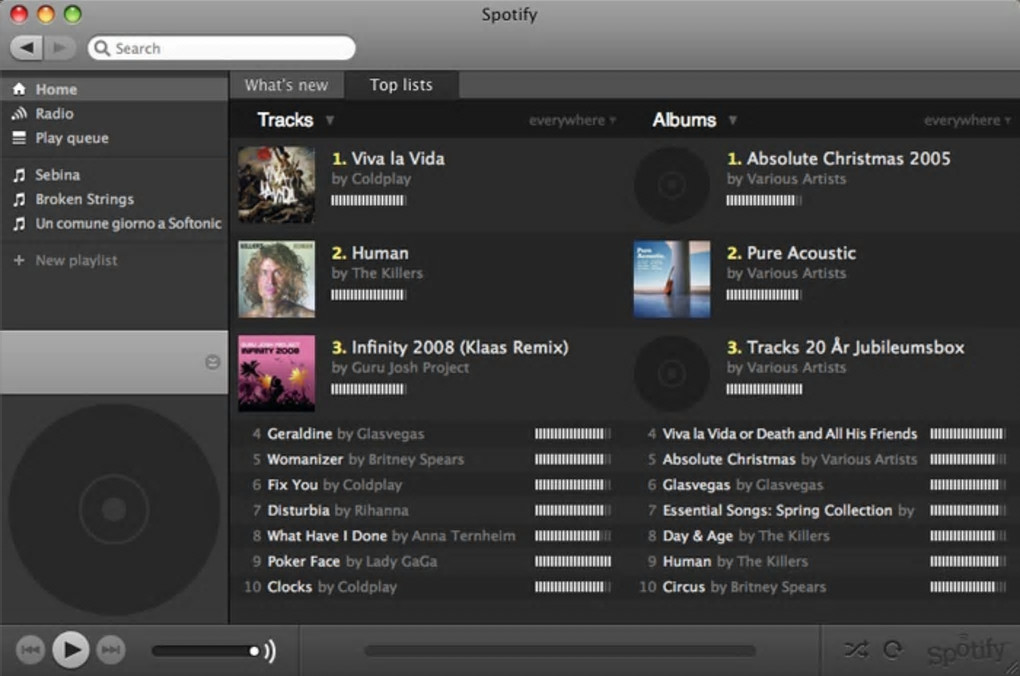Select track 5 Womanizer by Britney Spears
The height and width of the screenshot is (676, 1020).
point(429,459)
